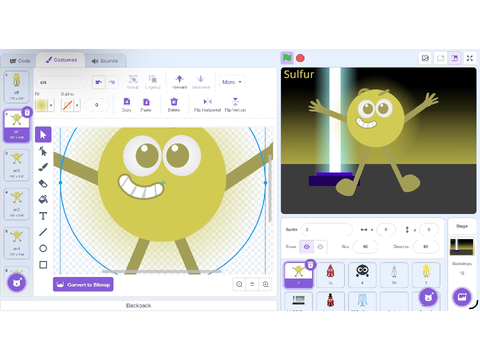Select the Line tool
Screen dimensions: 480x360
(x=43, y=232)
